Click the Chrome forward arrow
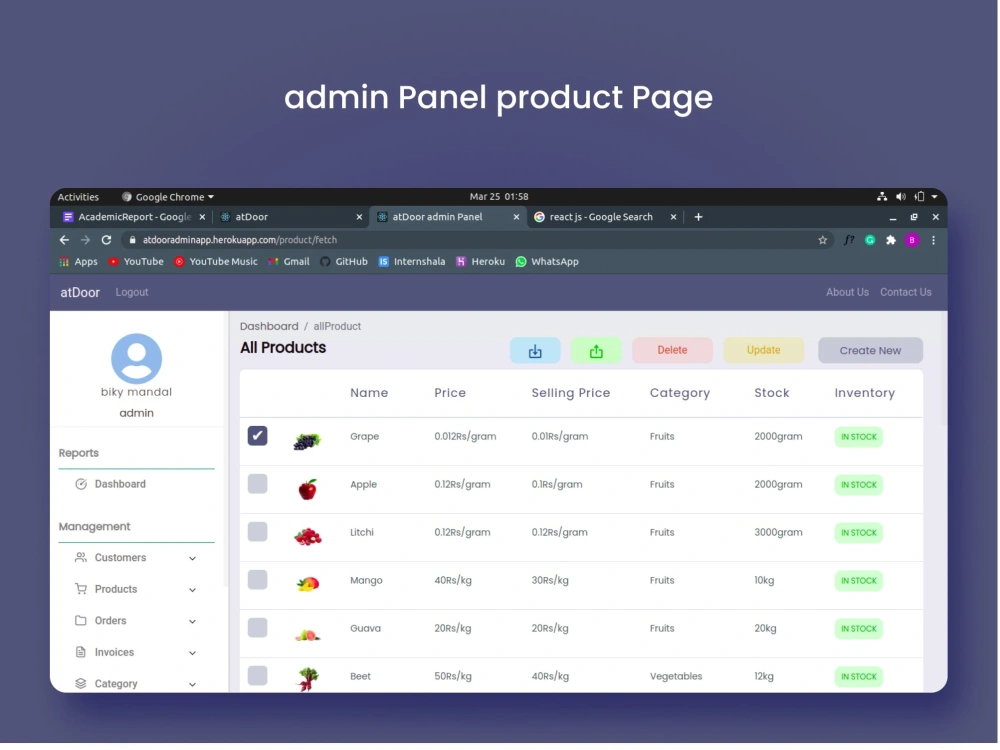 point(85,240)
